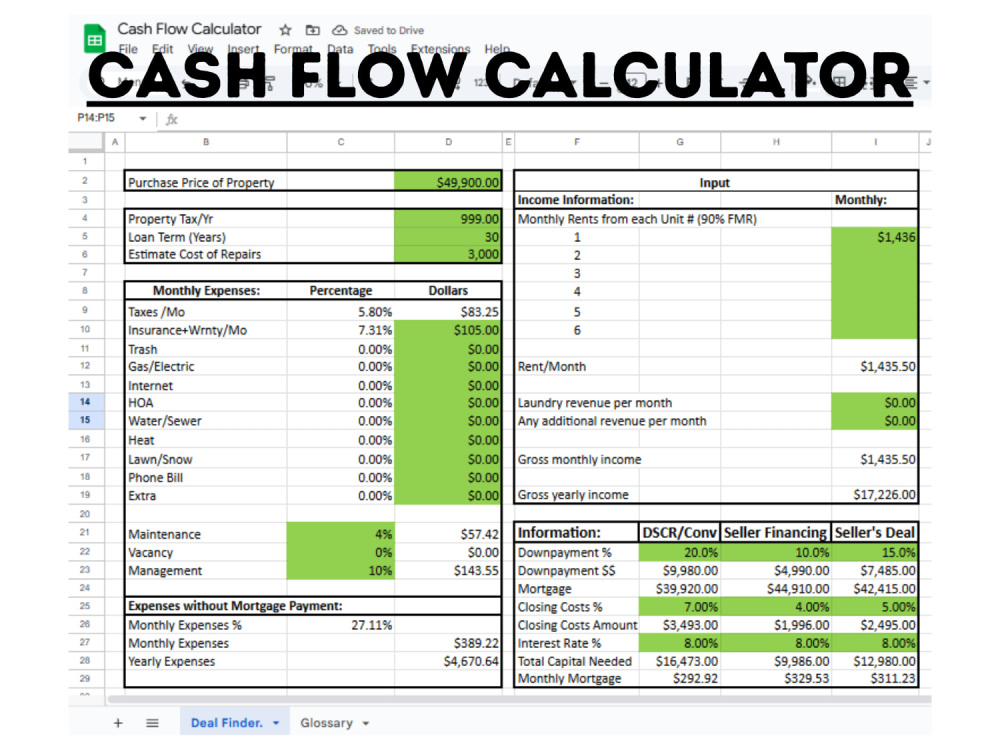
Task: Select the 27.11% monthly expenses cell
Action: tap(341, 625)
